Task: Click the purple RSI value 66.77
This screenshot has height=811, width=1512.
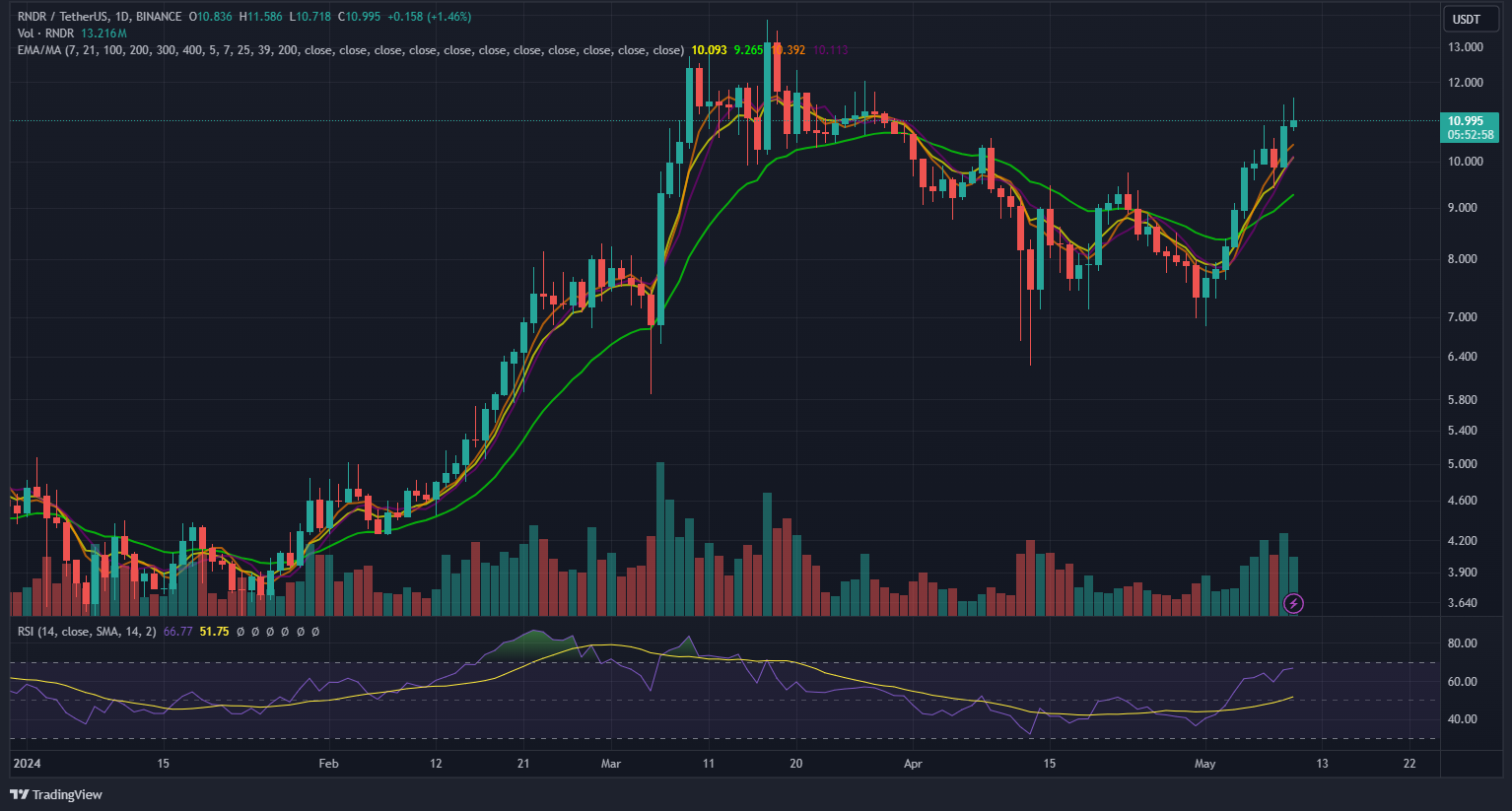Action: coord(177,632)
